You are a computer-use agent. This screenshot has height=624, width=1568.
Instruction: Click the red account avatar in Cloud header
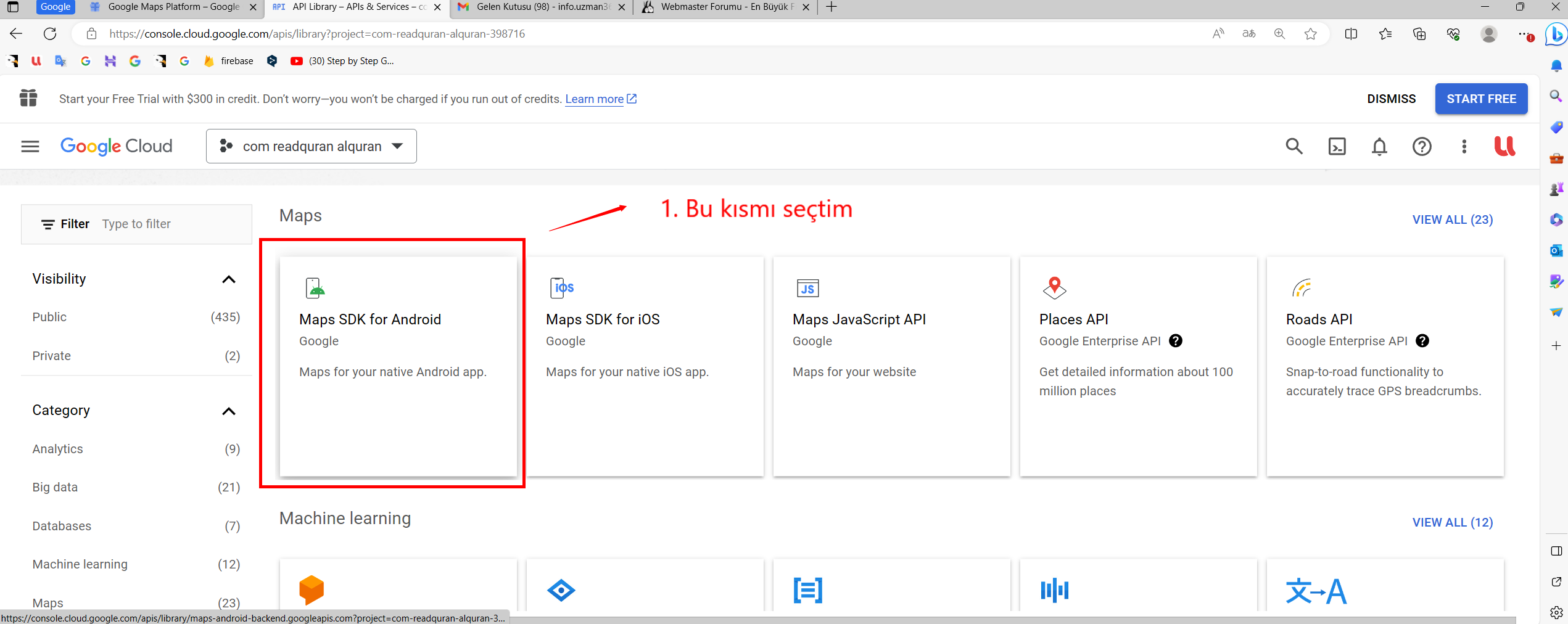[1504, 146]
